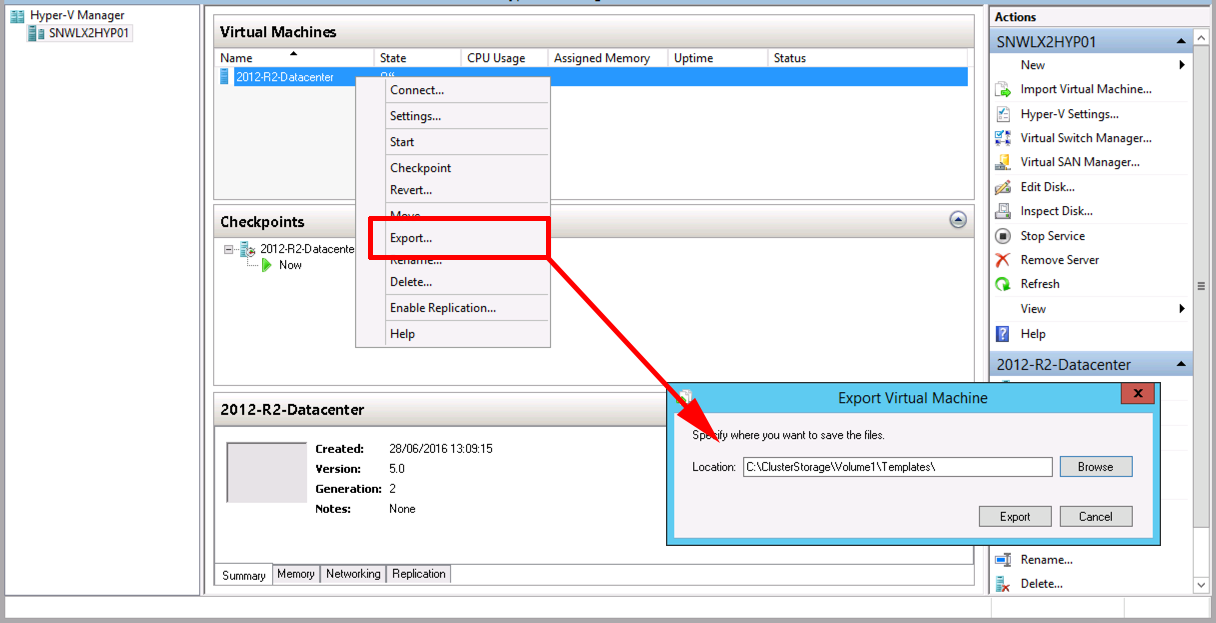Click the Version value 5.0
The width and height of the screenshot is (1216, 623).
tap(397, 469)
